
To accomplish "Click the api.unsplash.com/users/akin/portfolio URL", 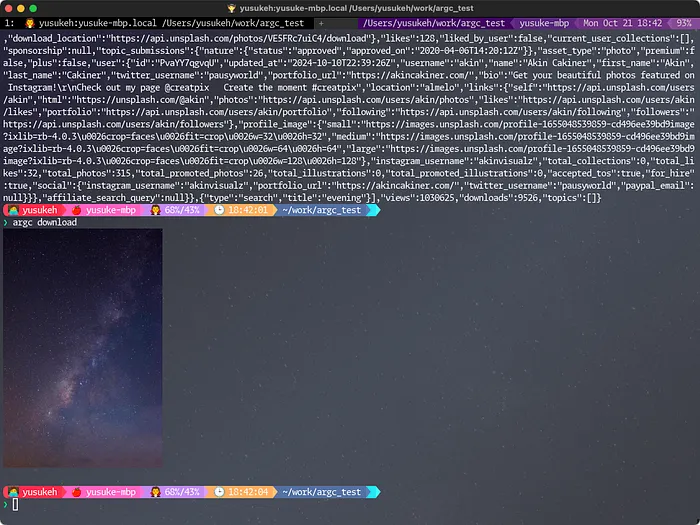I will 218,112.
